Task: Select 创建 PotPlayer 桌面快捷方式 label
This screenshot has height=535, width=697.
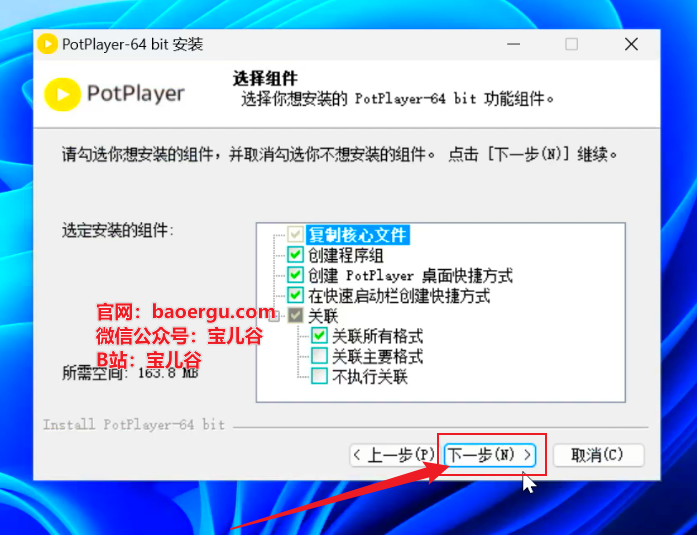Action: tap(410, 275)
